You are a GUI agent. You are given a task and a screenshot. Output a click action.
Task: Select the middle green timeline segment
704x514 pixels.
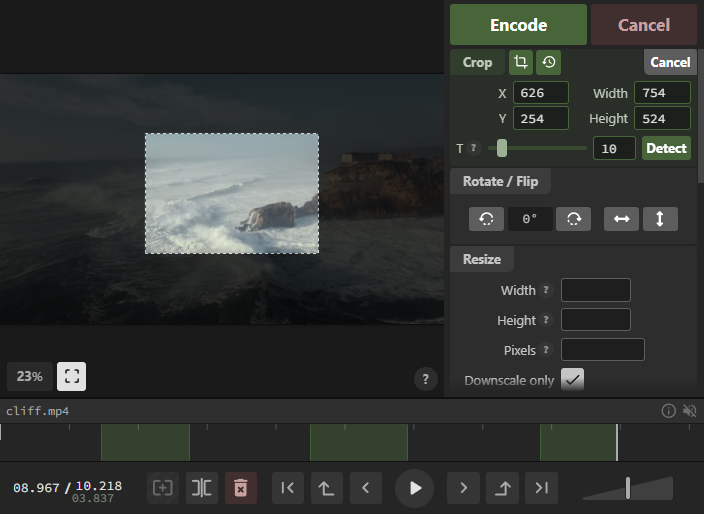coord(359,442)
